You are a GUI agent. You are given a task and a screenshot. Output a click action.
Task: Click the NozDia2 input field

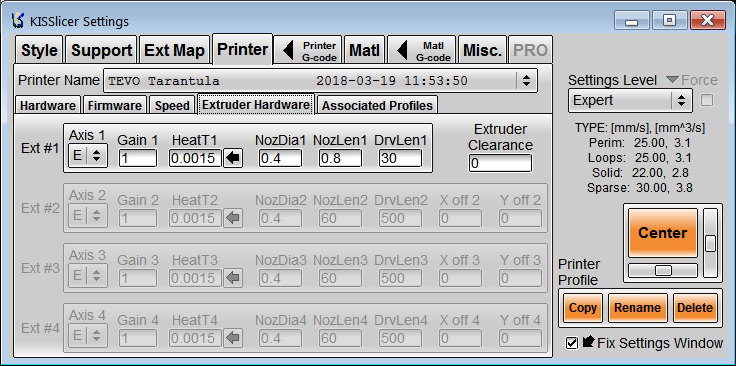coord(280,218)
